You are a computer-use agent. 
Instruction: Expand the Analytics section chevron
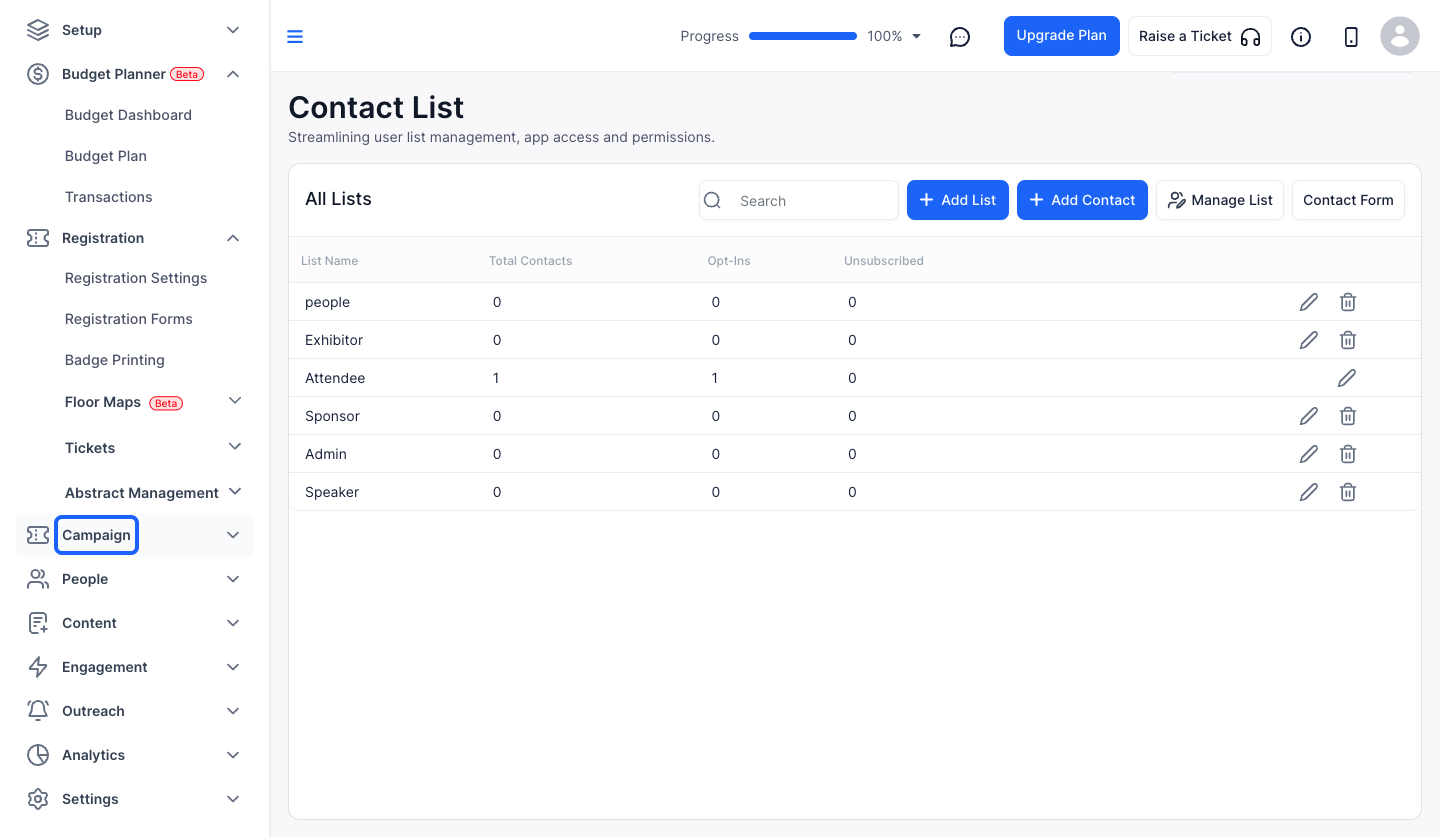point(233,755)
